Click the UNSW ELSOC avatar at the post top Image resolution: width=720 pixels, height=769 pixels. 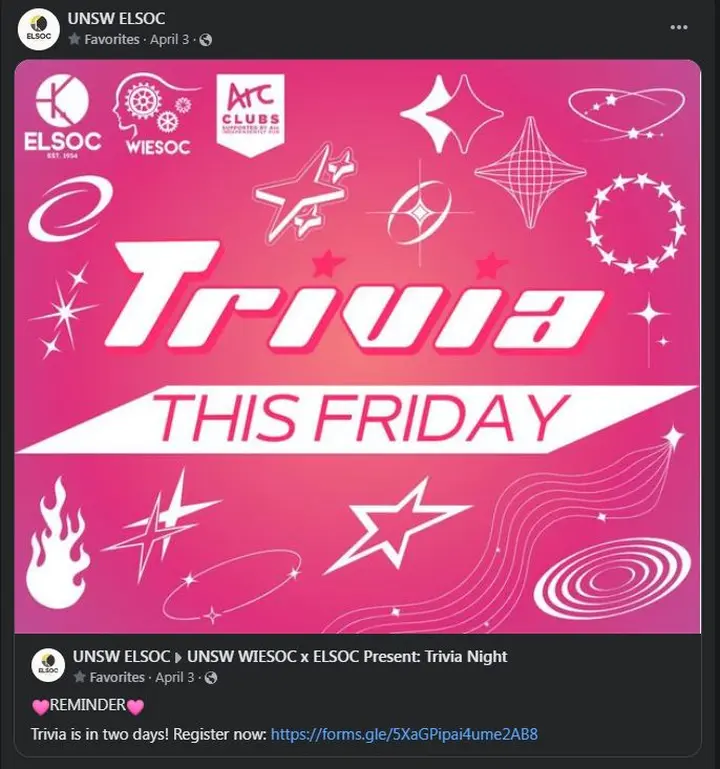(39, 28)
